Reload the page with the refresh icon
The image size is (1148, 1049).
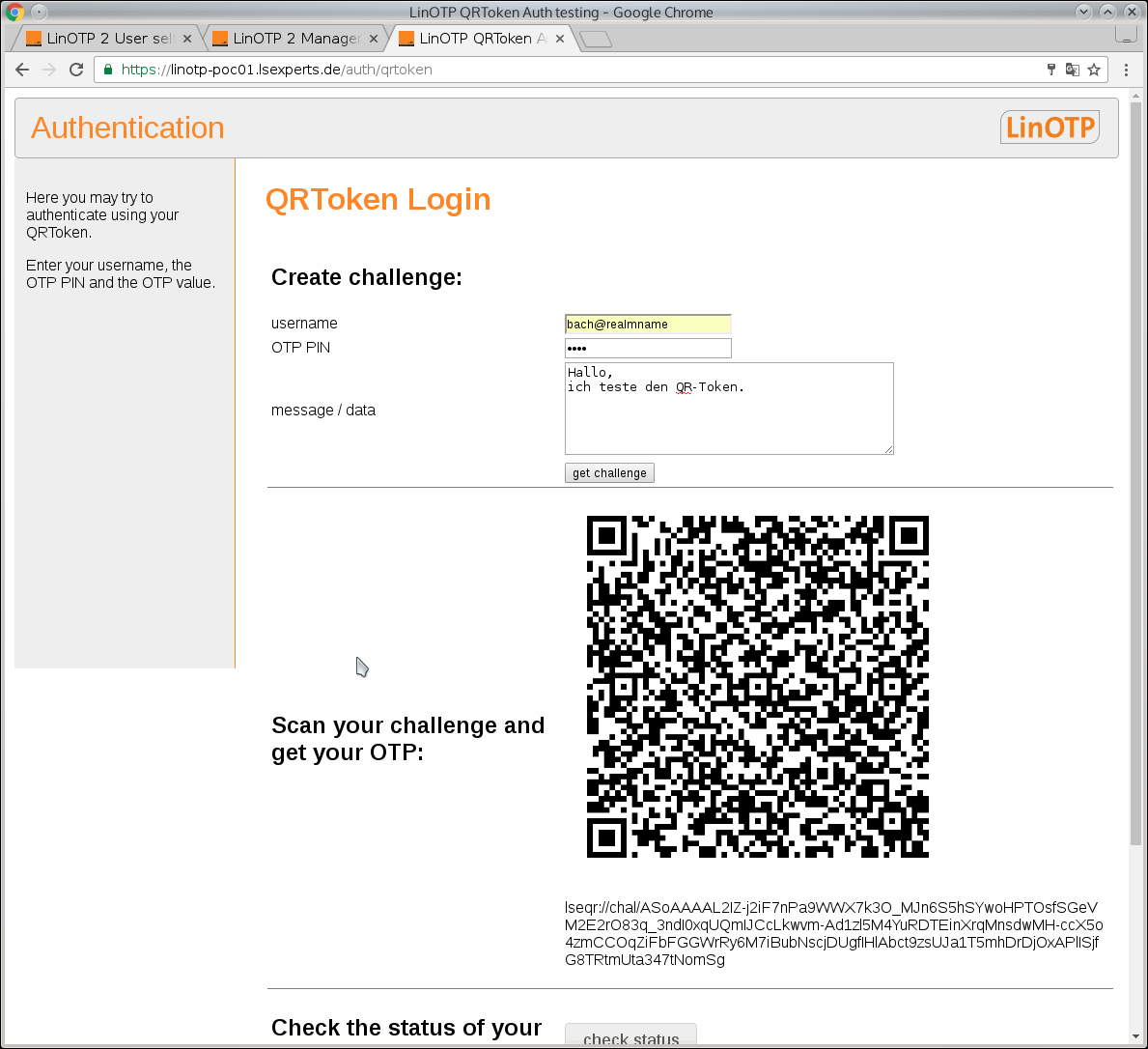76,70
